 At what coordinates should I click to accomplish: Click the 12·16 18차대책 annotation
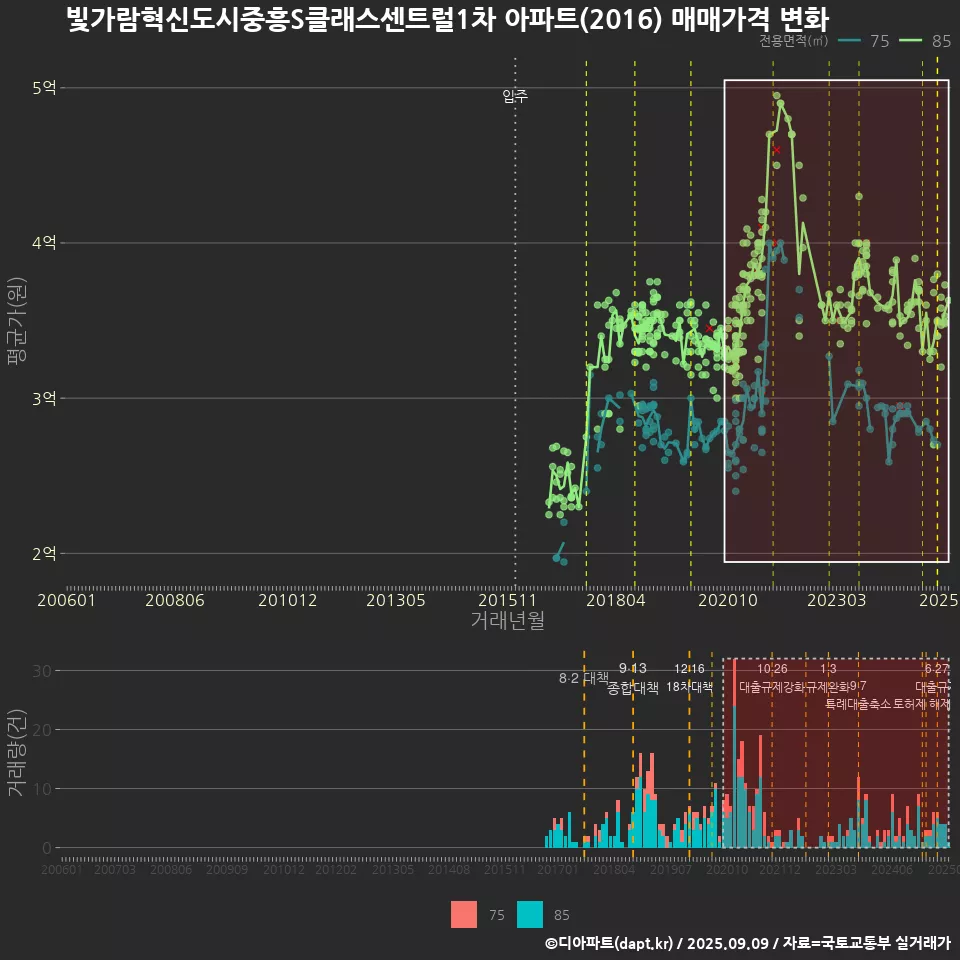coord(689,678)
